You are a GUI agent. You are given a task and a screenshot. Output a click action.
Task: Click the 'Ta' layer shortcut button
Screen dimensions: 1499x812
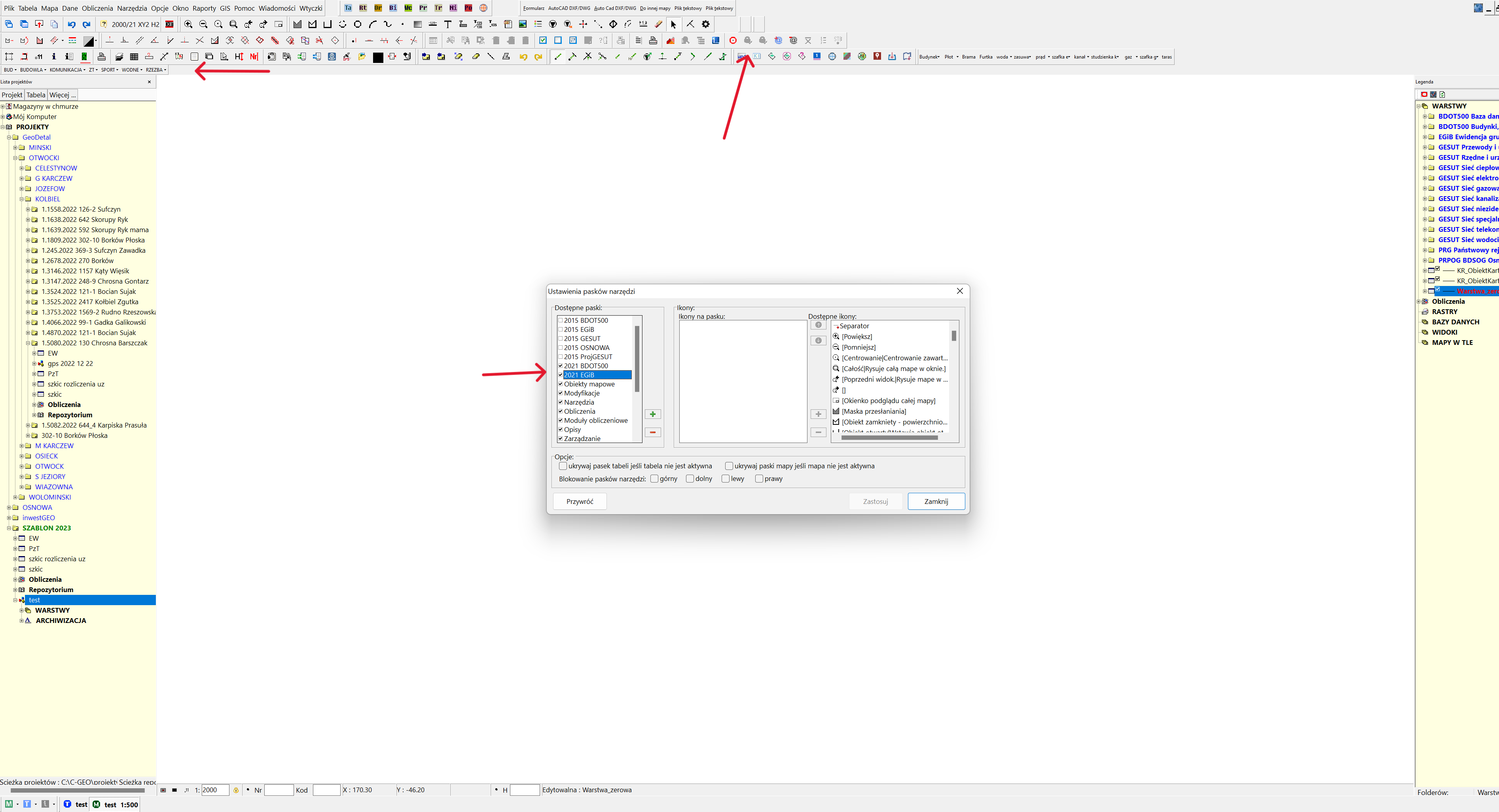(347, 8)
